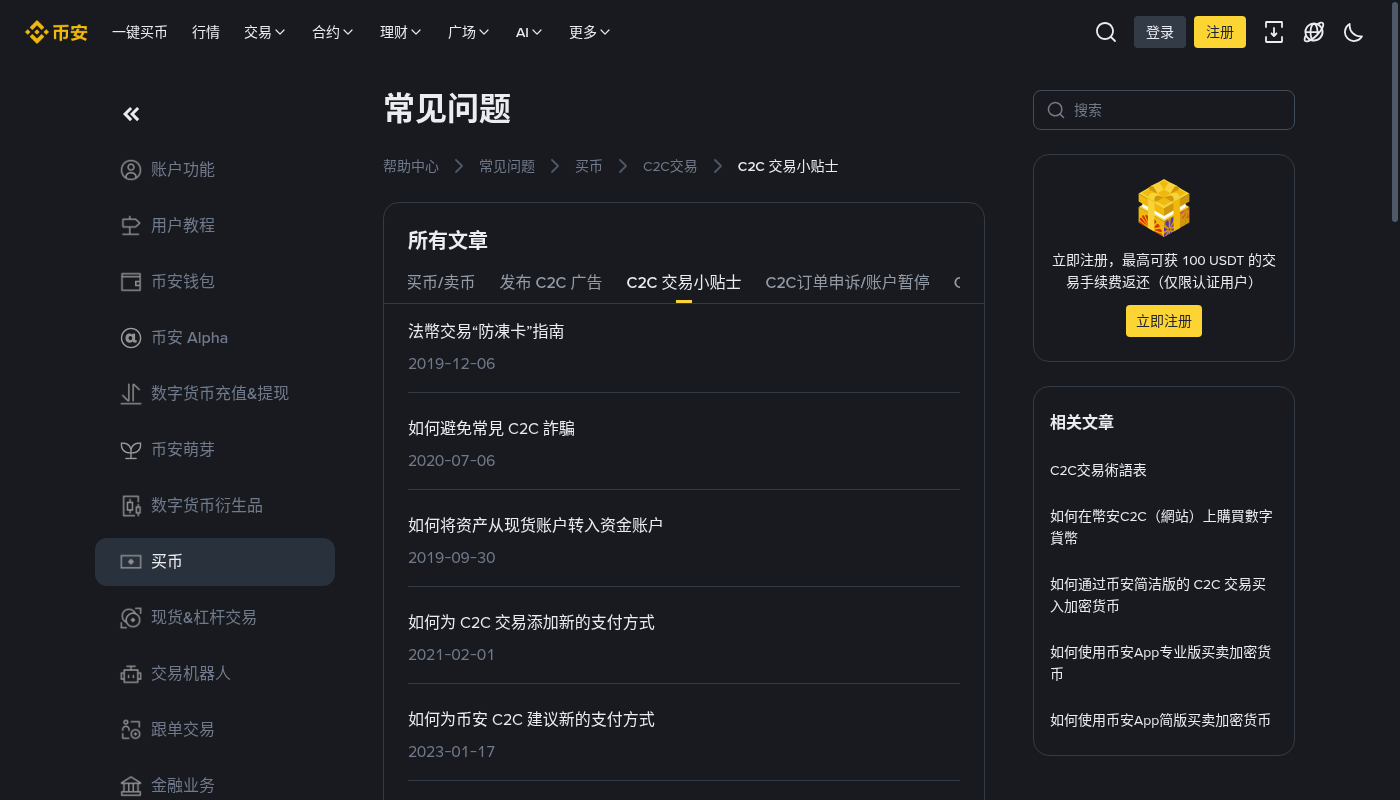Click the 币安 Binance logo
1400x800 pixels.
(57, 32)
